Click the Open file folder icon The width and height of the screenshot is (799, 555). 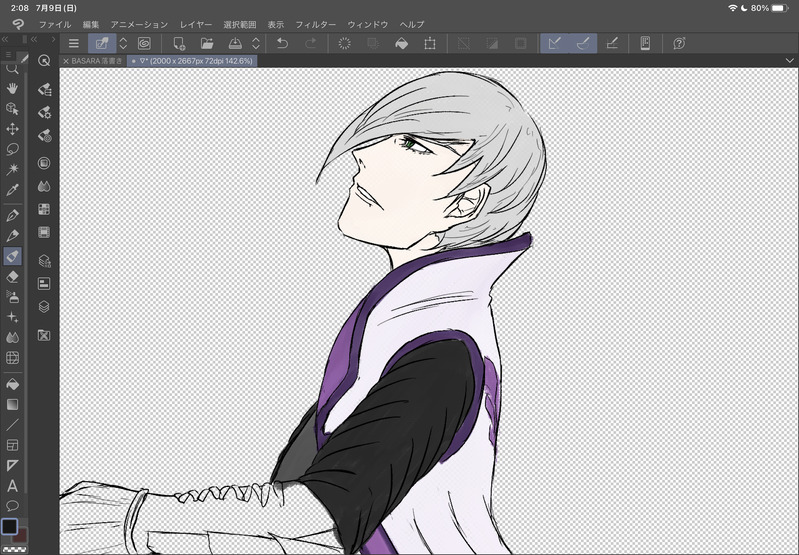pyautogui.click(x=207, y=43)
